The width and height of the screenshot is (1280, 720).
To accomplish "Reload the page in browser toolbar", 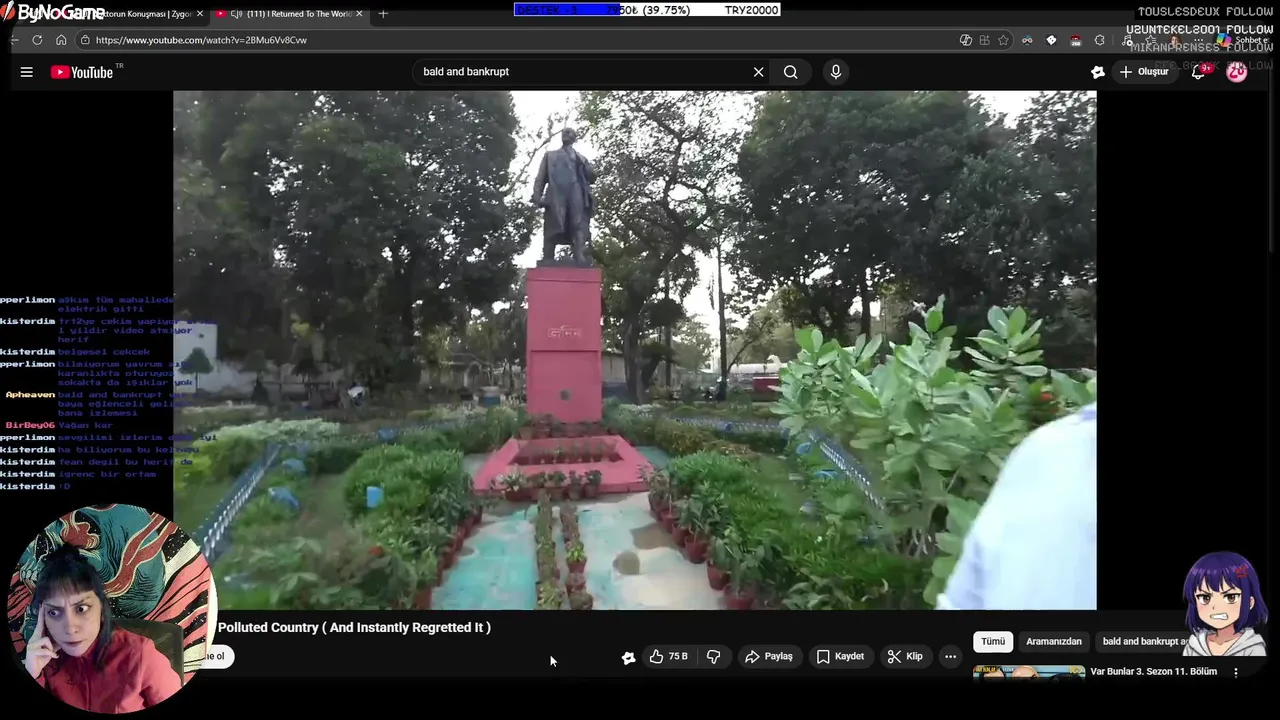I will click(x=37, y=40).
